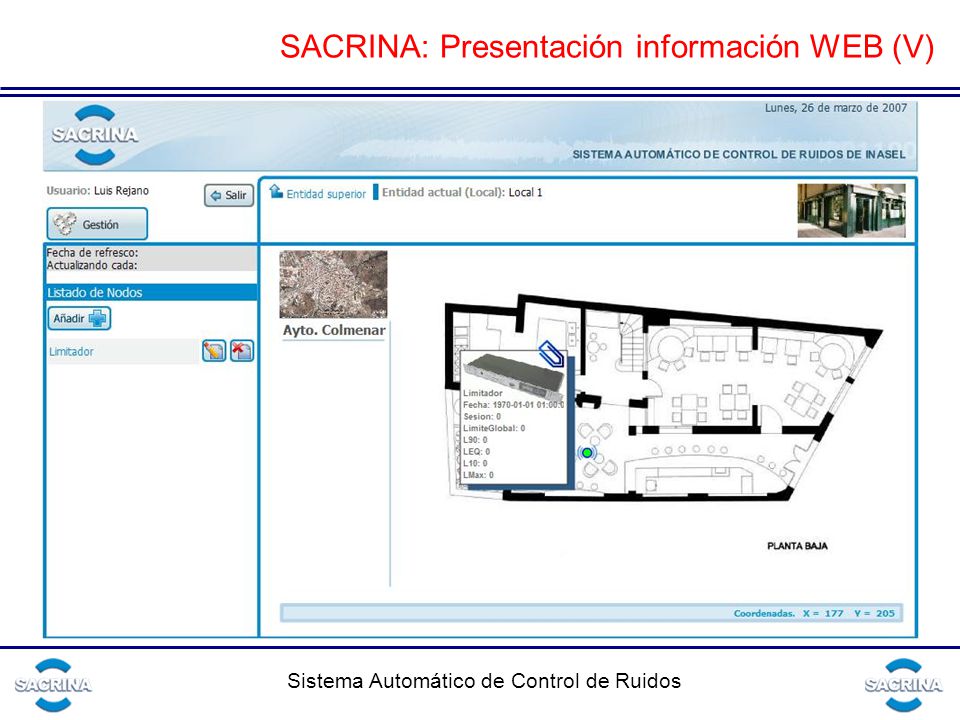Click the PLANTA BAJA floor label
This screenshot has height=720, width=960.
(797, 546)
